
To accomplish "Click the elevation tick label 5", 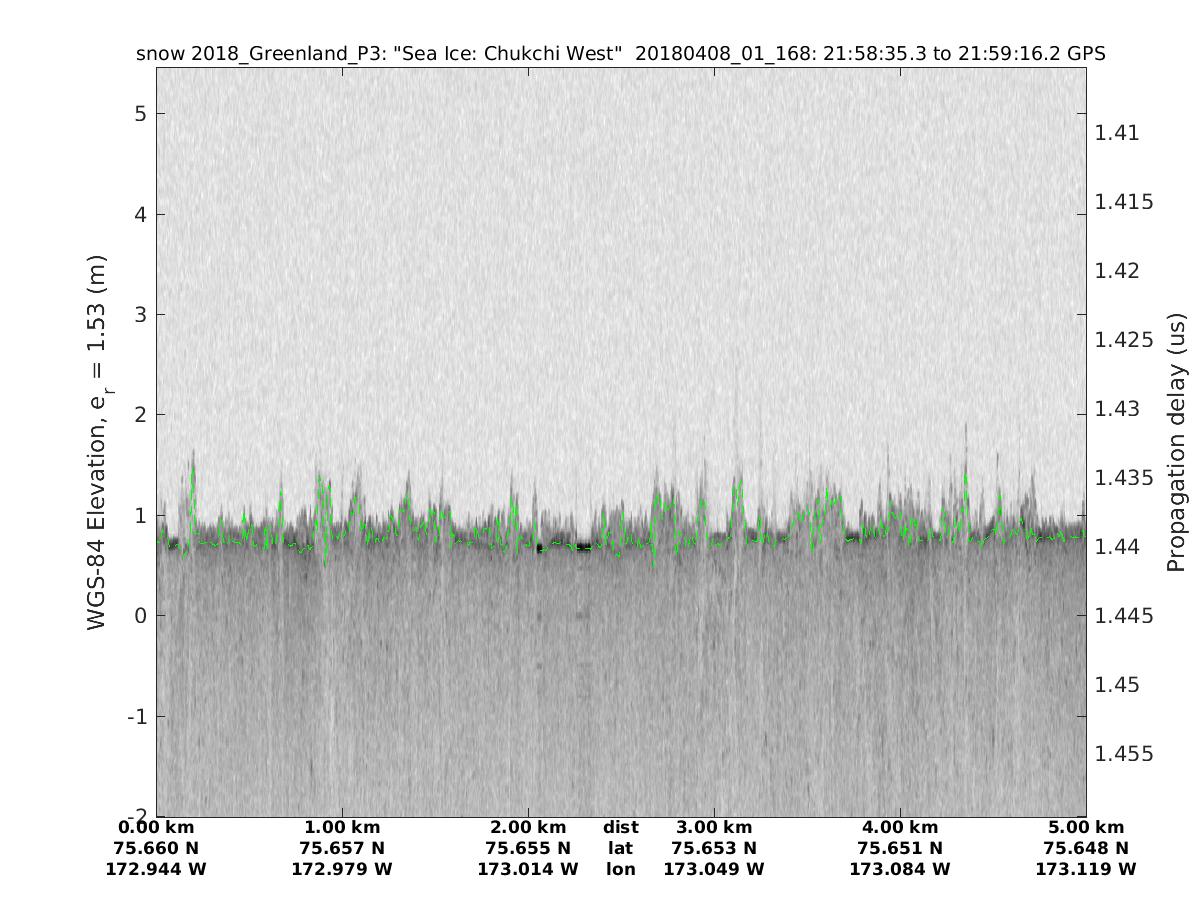I will pyautogui.click(x=142, y=114).
